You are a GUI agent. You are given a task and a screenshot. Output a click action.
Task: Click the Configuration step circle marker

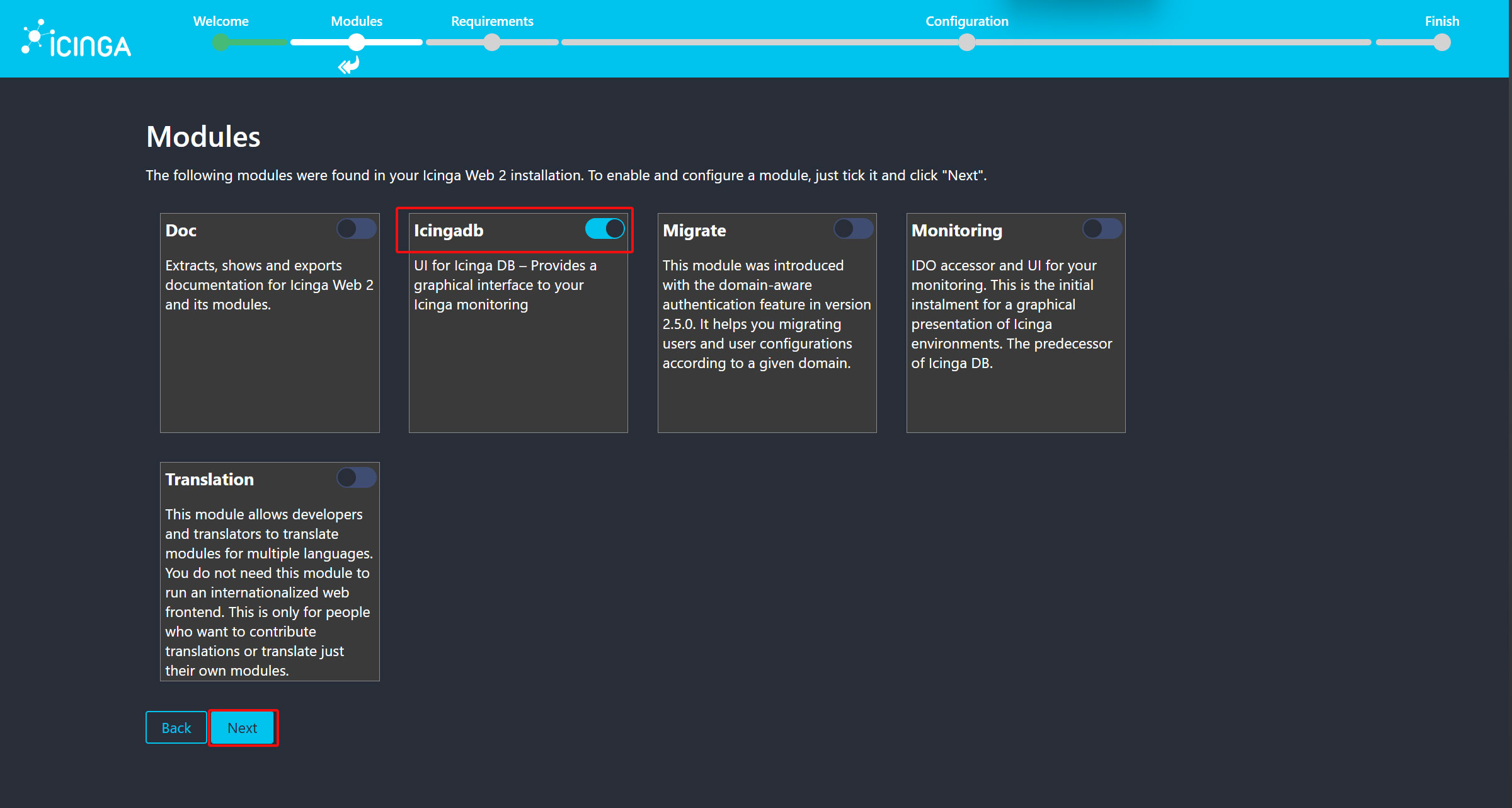(967, 42)
